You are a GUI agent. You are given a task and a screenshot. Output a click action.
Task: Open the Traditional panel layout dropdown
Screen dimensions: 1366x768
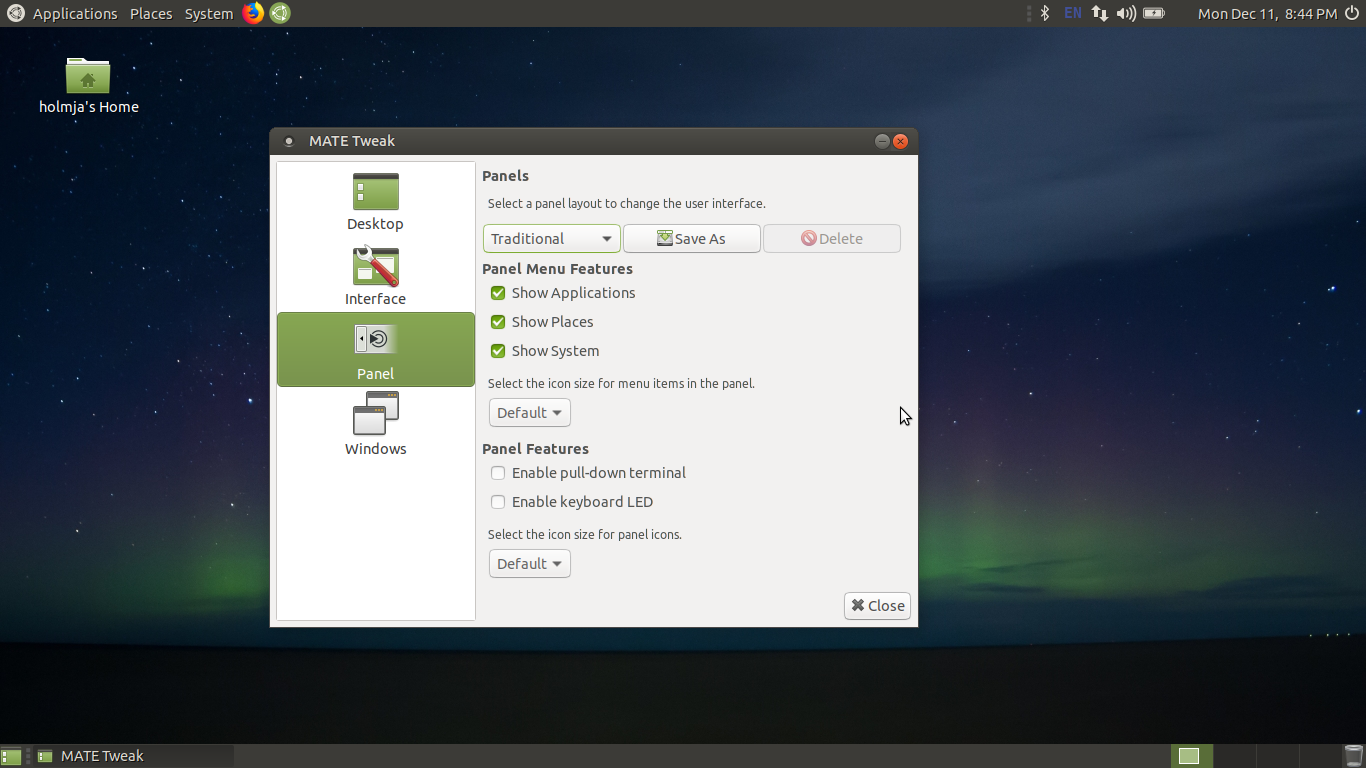tap(552, 239)
